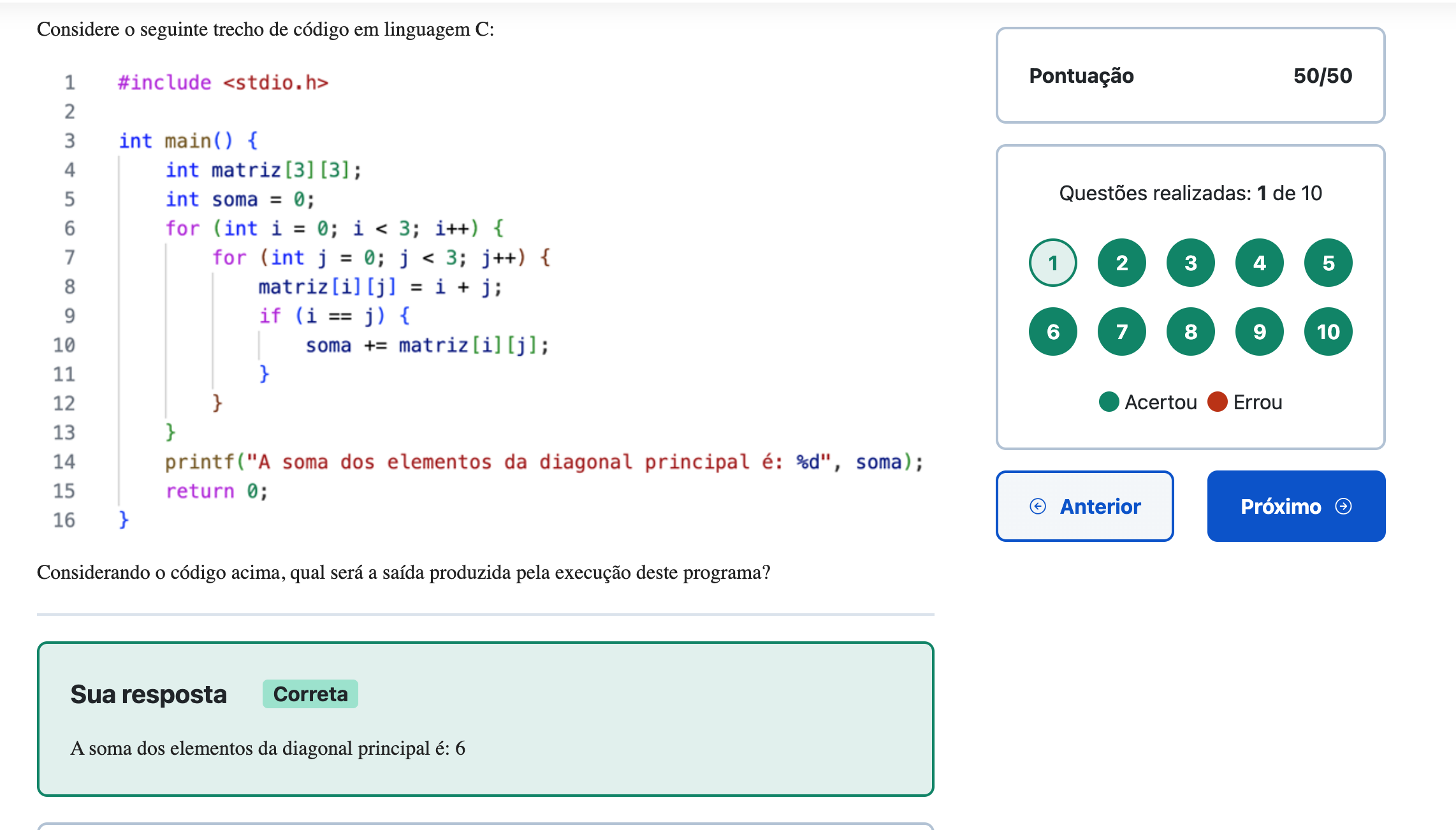Open question 9 circle

pyautogui.click(x=1259, y=331)
